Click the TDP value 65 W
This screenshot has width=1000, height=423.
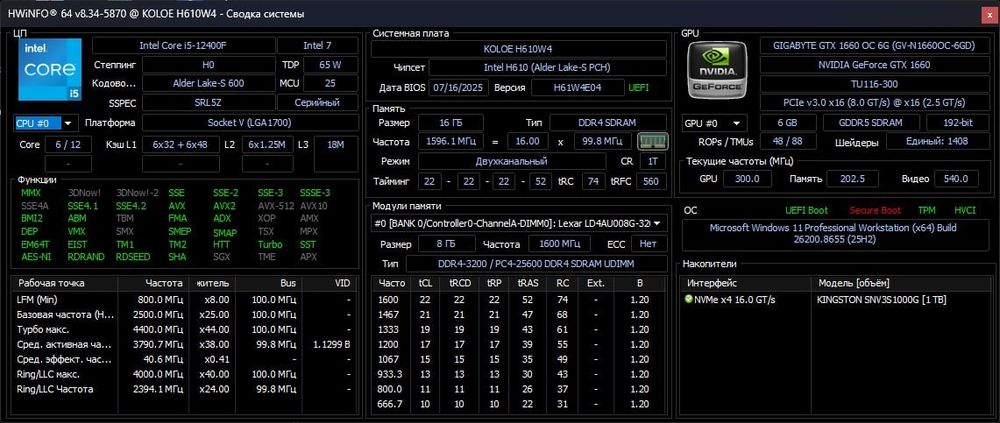(x=330, y=64)
